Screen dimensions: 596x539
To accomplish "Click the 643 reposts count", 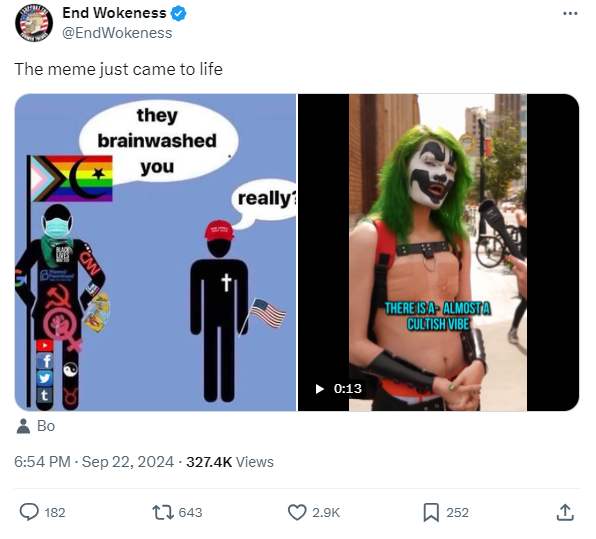I will point(190,512).
